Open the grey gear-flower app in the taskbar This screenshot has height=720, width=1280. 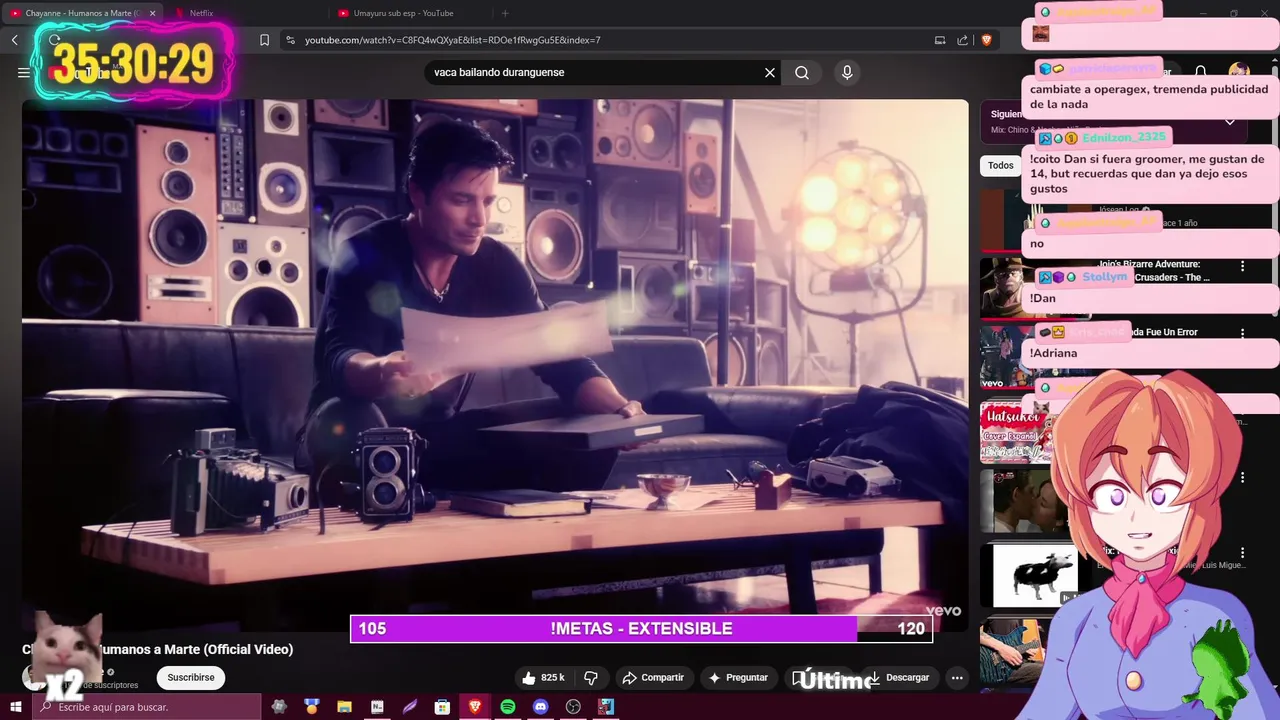[x=279, y=707]
